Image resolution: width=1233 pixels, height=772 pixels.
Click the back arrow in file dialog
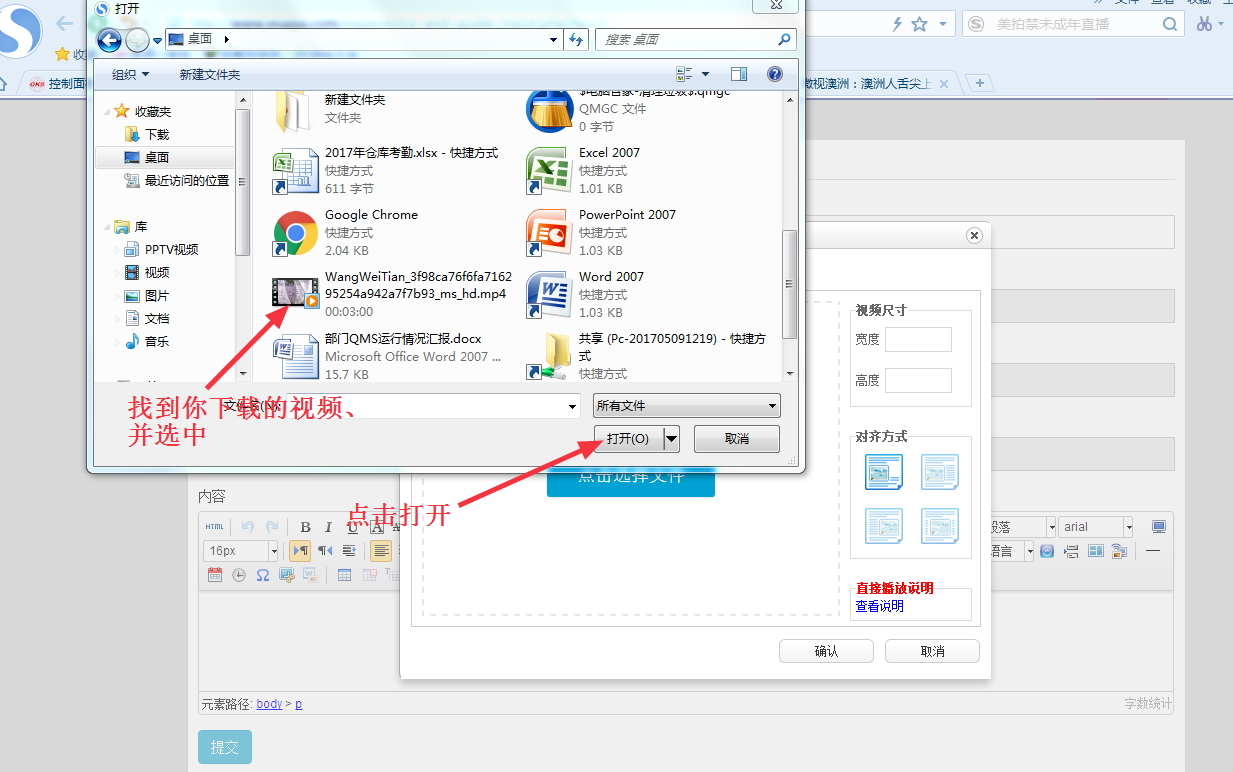(x=108, y=40)
